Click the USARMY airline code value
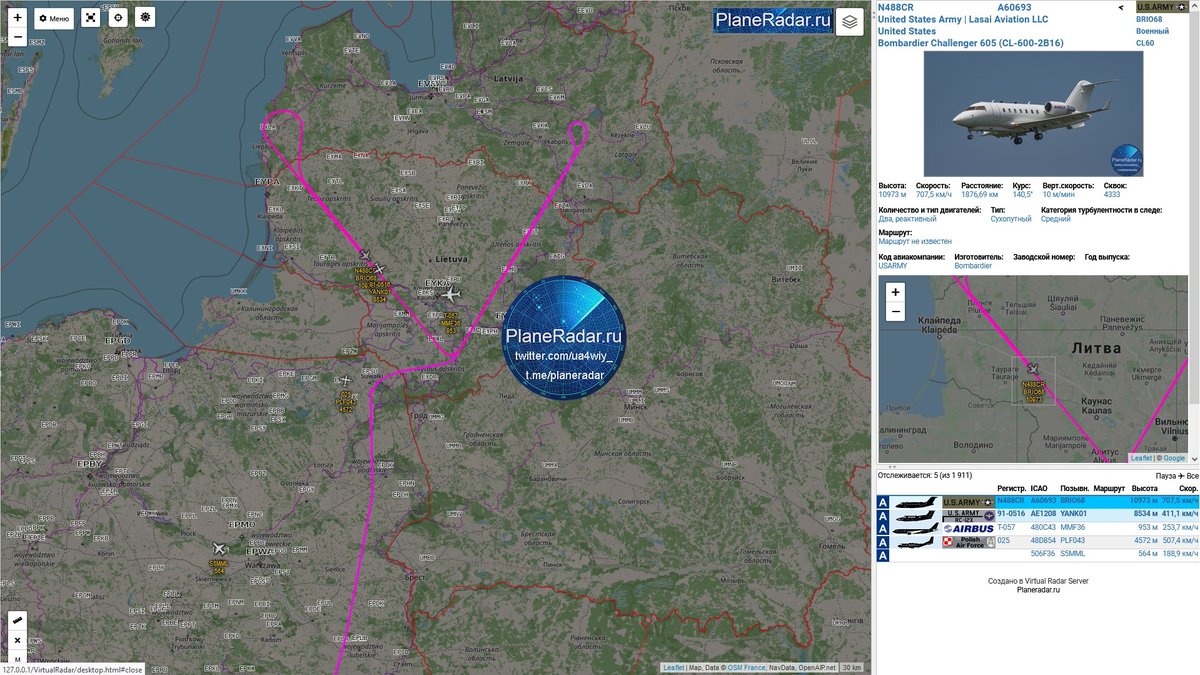1200x675 pixels. pyautogui.click(x=892, y=266)
